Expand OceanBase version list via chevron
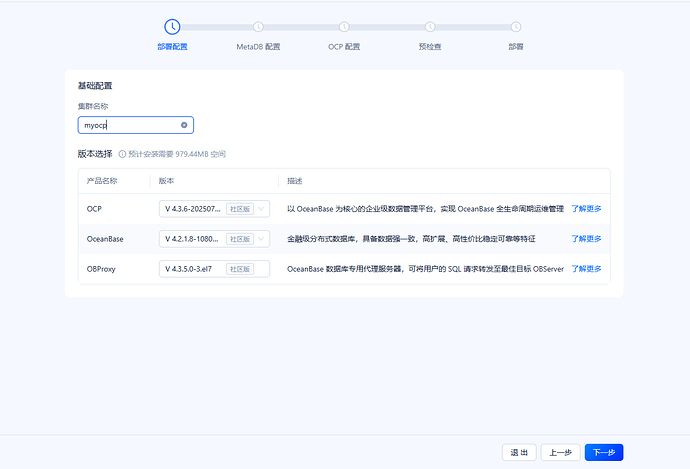Screen dimensions: 690x469 coord(261,239)
